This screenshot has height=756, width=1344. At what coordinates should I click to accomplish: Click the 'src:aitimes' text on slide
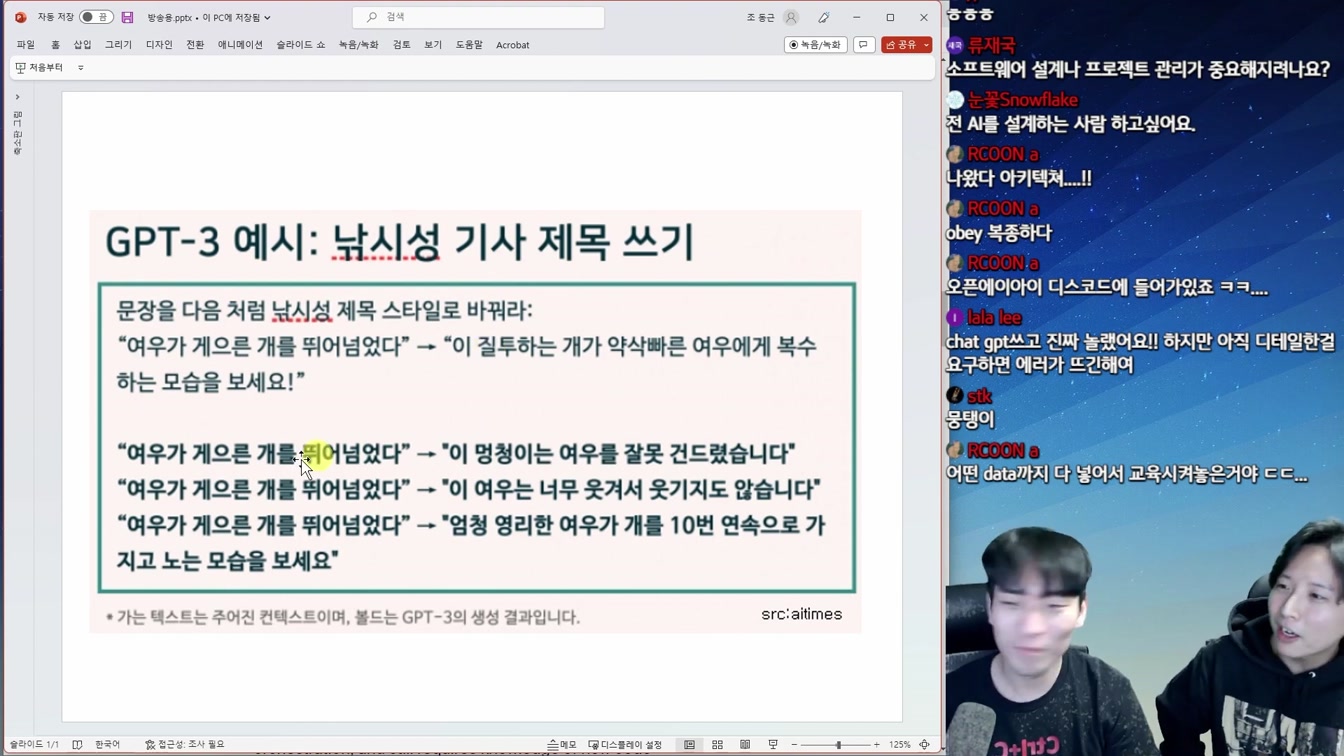coord(801,614)
